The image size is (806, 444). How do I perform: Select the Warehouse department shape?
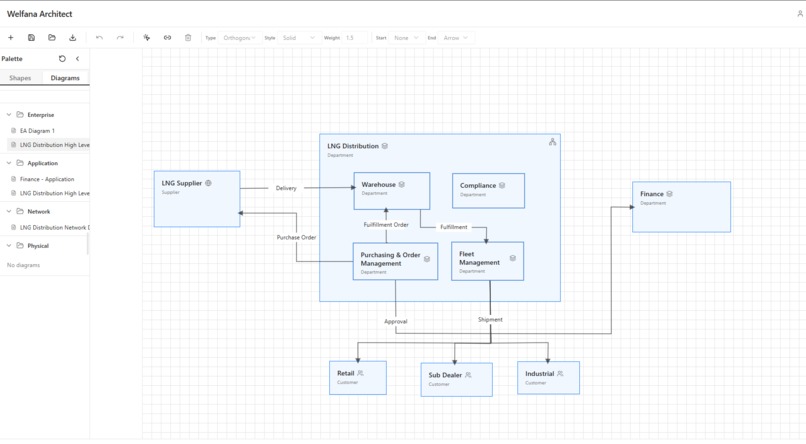[x=392, y=191]
